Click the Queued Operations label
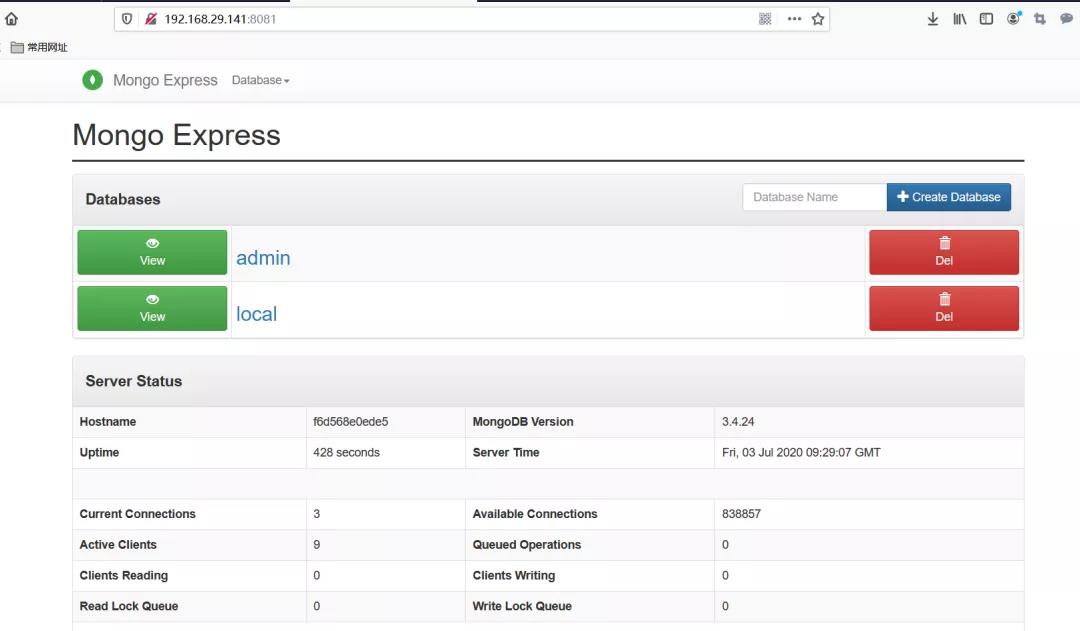Viewport: 1080px width, 631px height. (x=526, y=545)
